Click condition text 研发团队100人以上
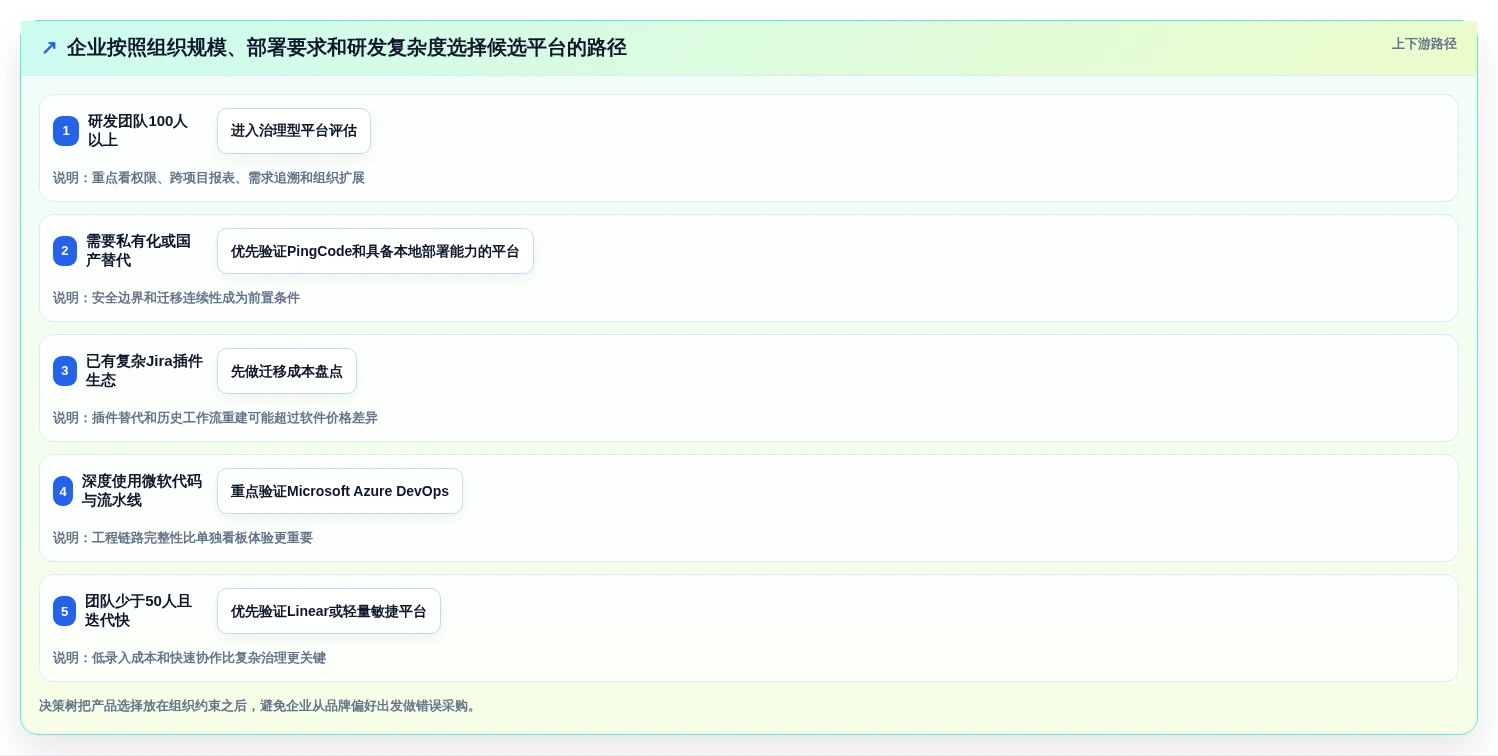1498x756 pixels. coord(138,131)
